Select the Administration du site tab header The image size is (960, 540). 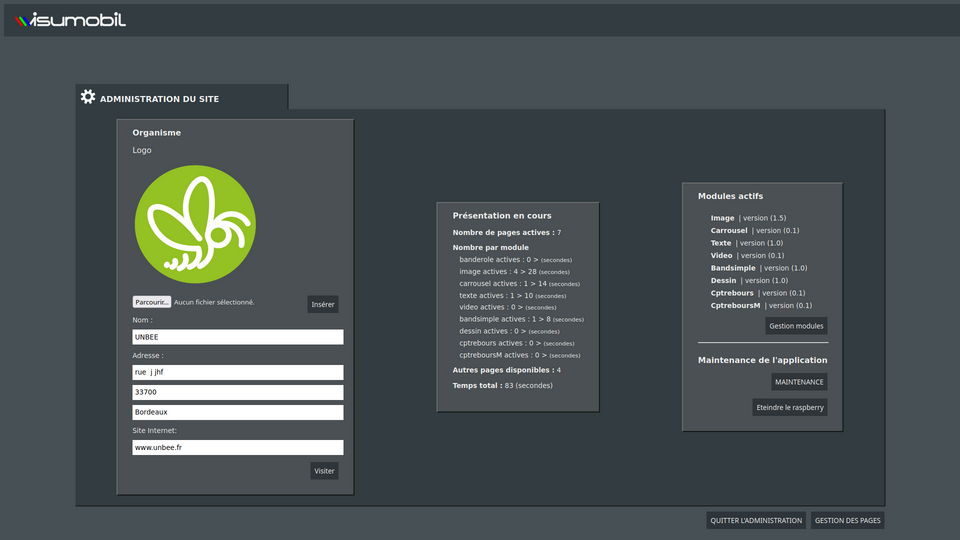tap(159, 99)
